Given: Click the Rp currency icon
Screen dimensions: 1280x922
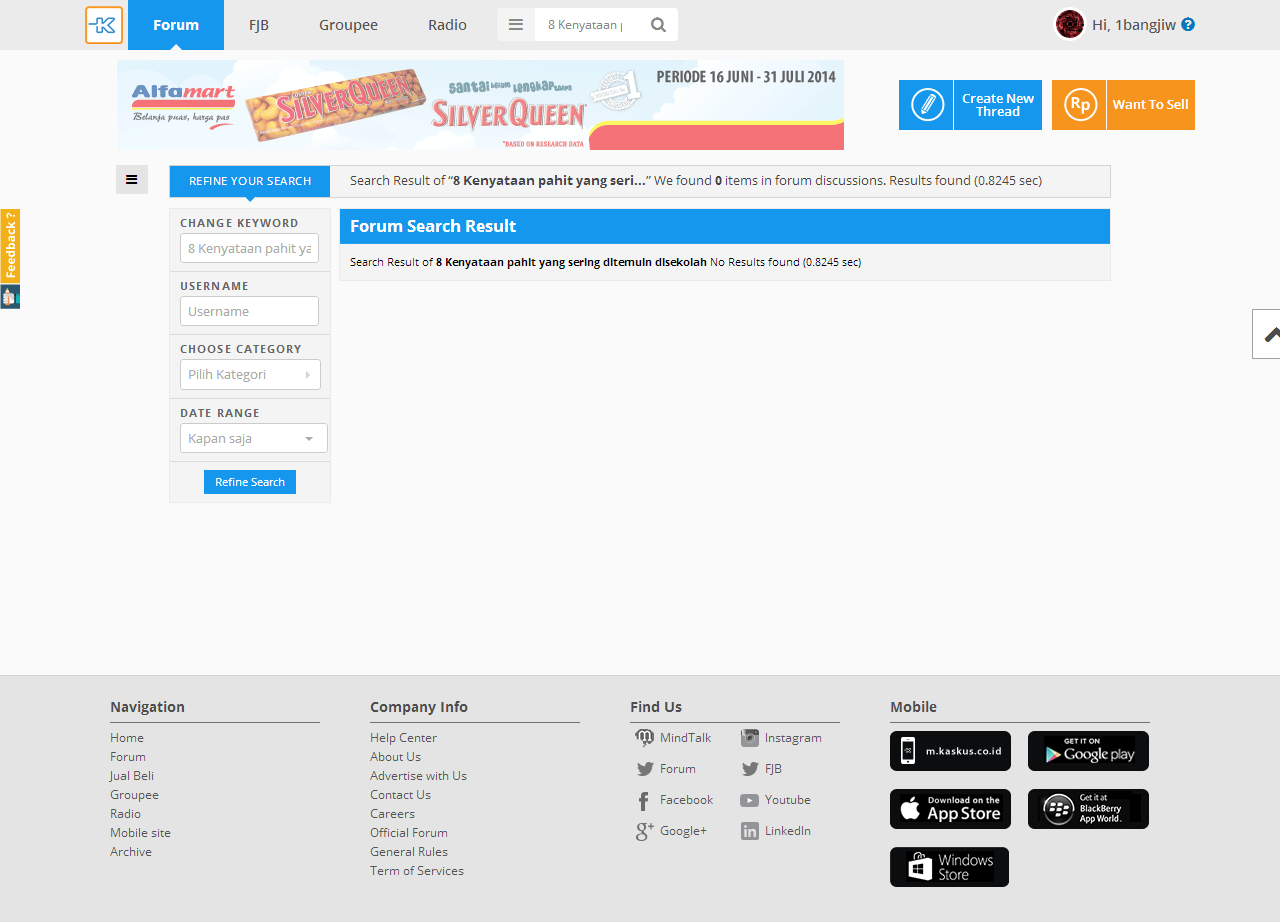Looking at the screenshot, I should pyautogui.click(x=1080, y=105).
